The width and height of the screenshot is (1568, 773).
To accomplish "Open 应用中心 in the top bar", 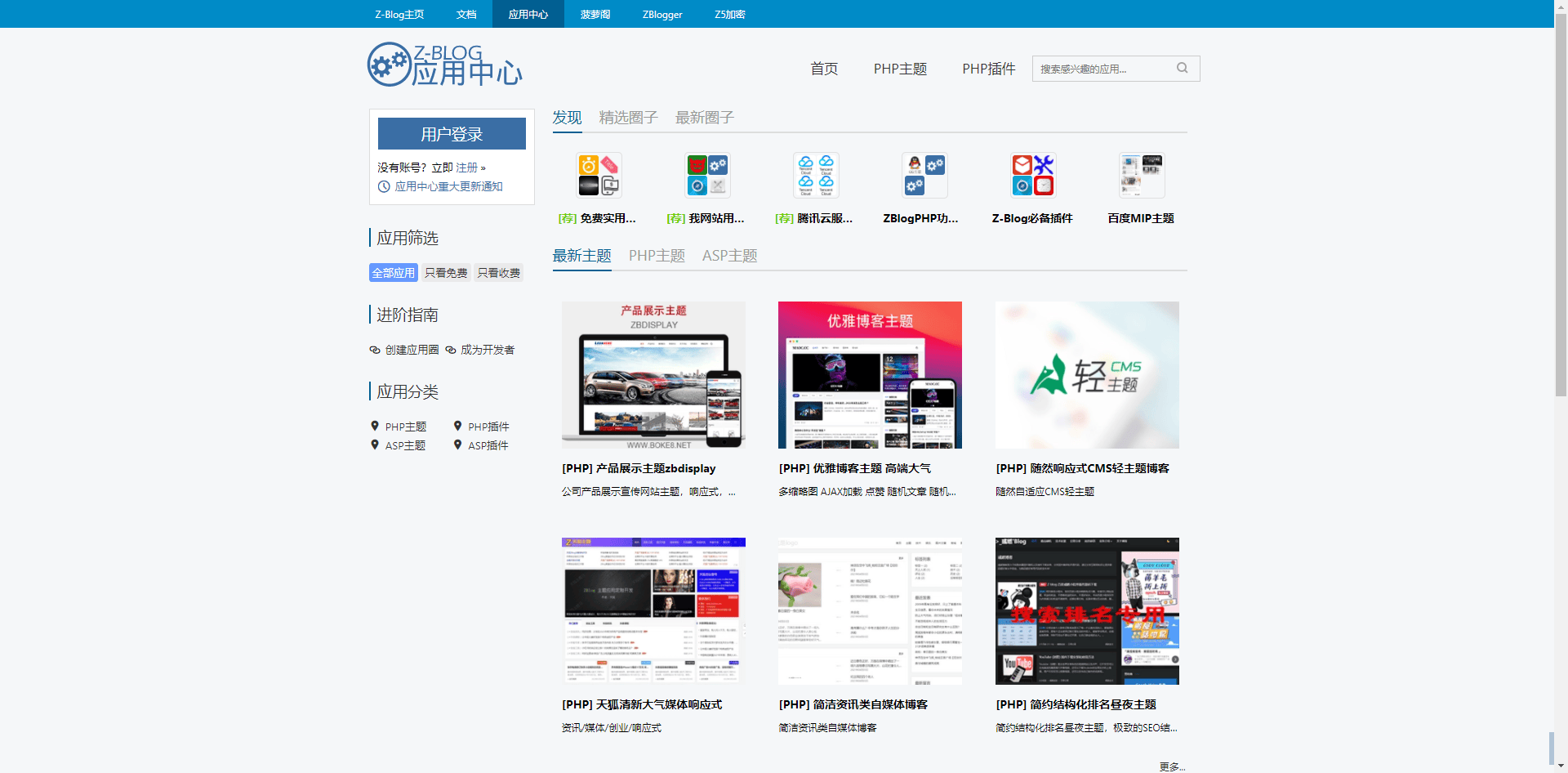I will click(528, 14).
